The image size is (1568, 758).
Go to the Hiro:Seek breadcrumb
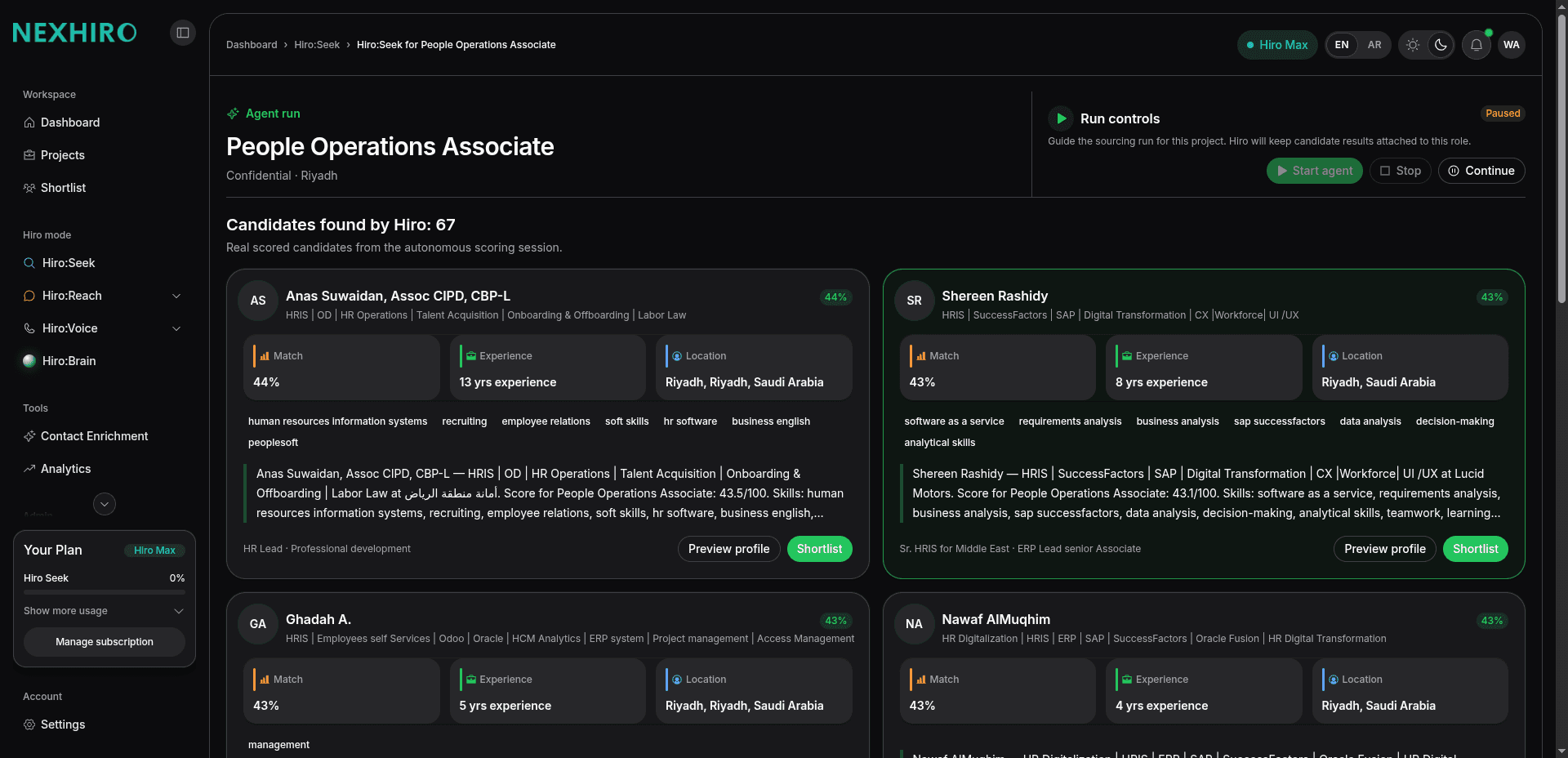(317, 45)
